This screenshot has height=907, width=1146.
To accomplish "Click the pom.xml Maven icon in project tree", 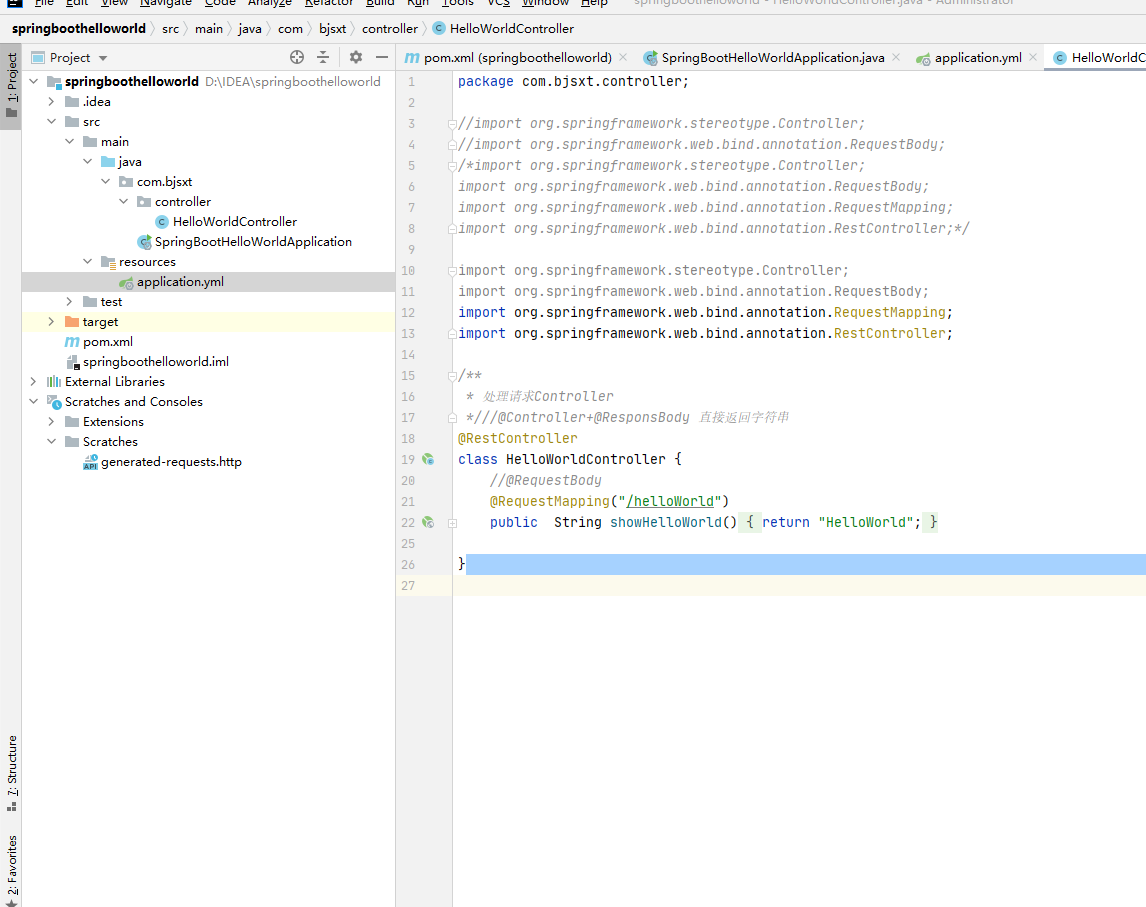I will point(72,341).
